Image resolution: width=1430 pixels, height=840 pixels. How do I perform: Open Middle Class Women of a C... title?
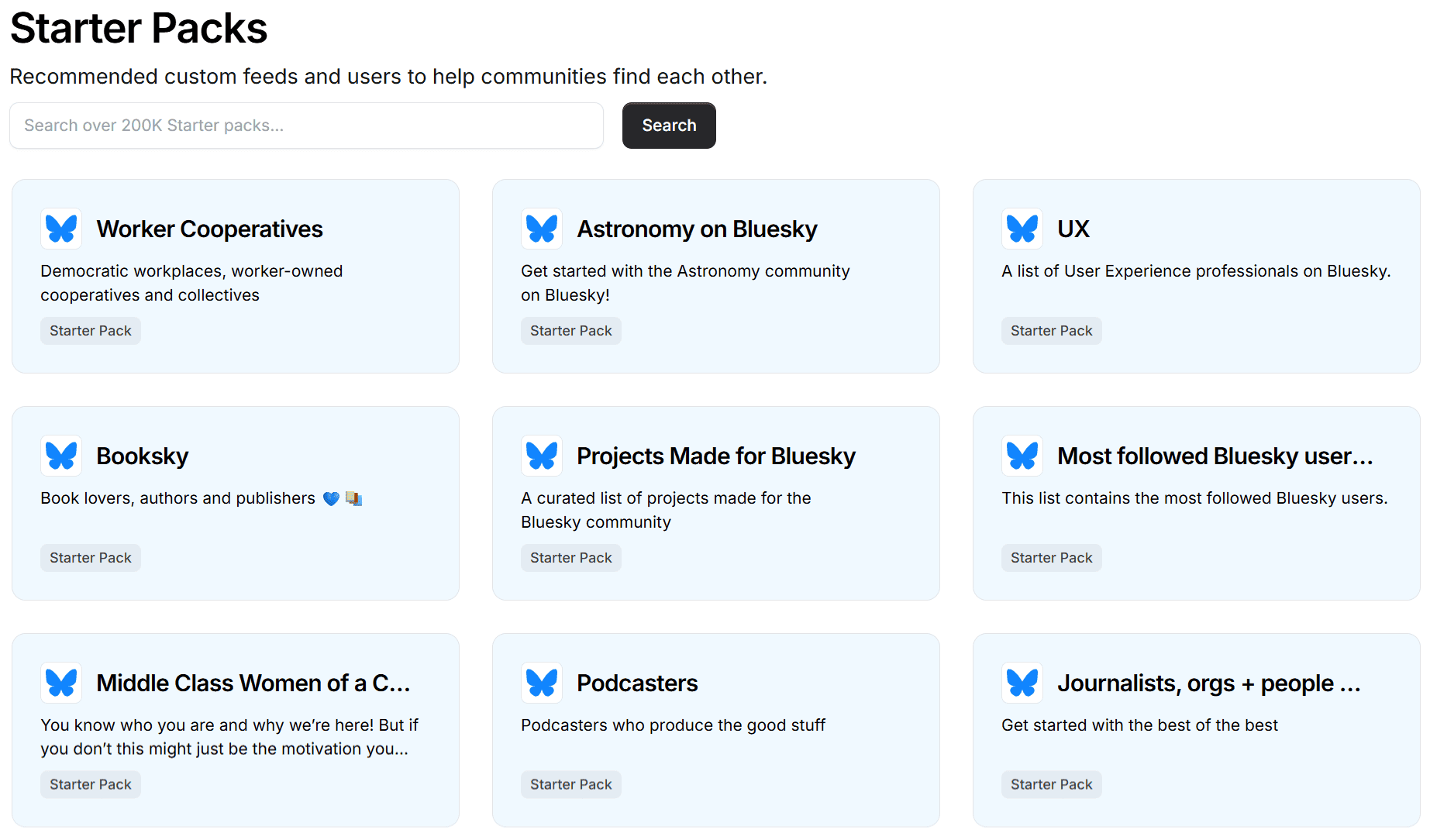click(x=253, y=683)
